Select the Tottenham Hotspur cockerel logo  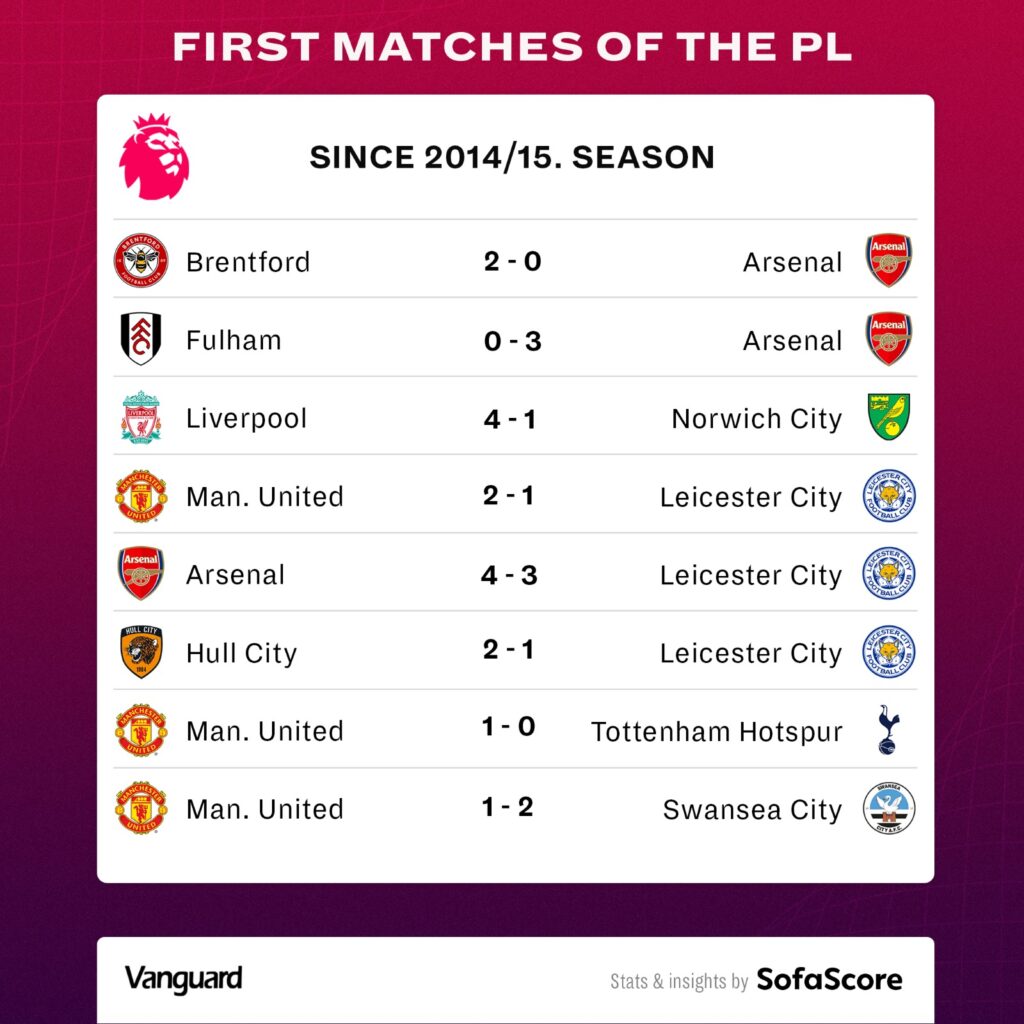[x=889, y=729]
